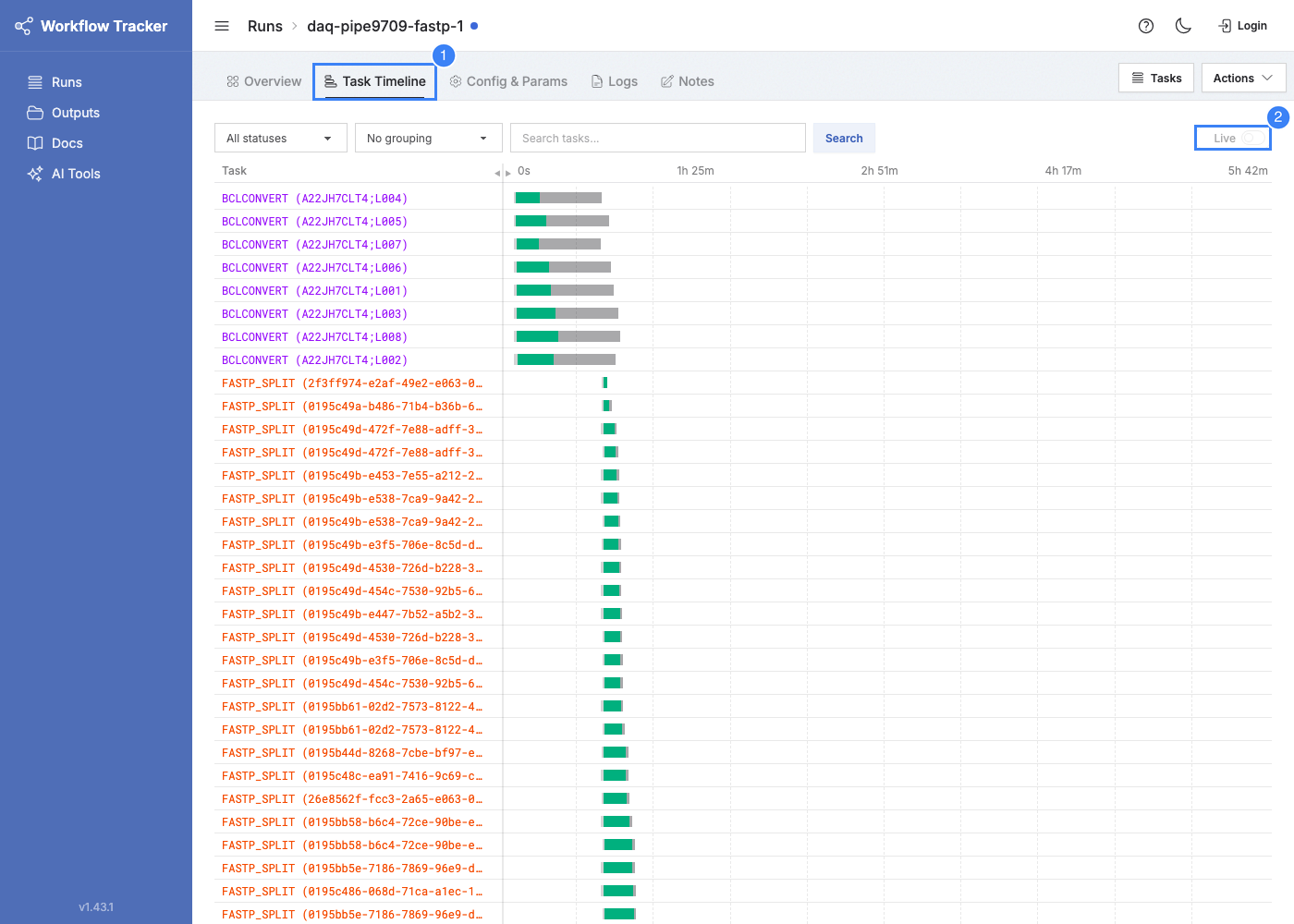Open the Config & Params tab
1294x924 pixels.
click(508, 81)
